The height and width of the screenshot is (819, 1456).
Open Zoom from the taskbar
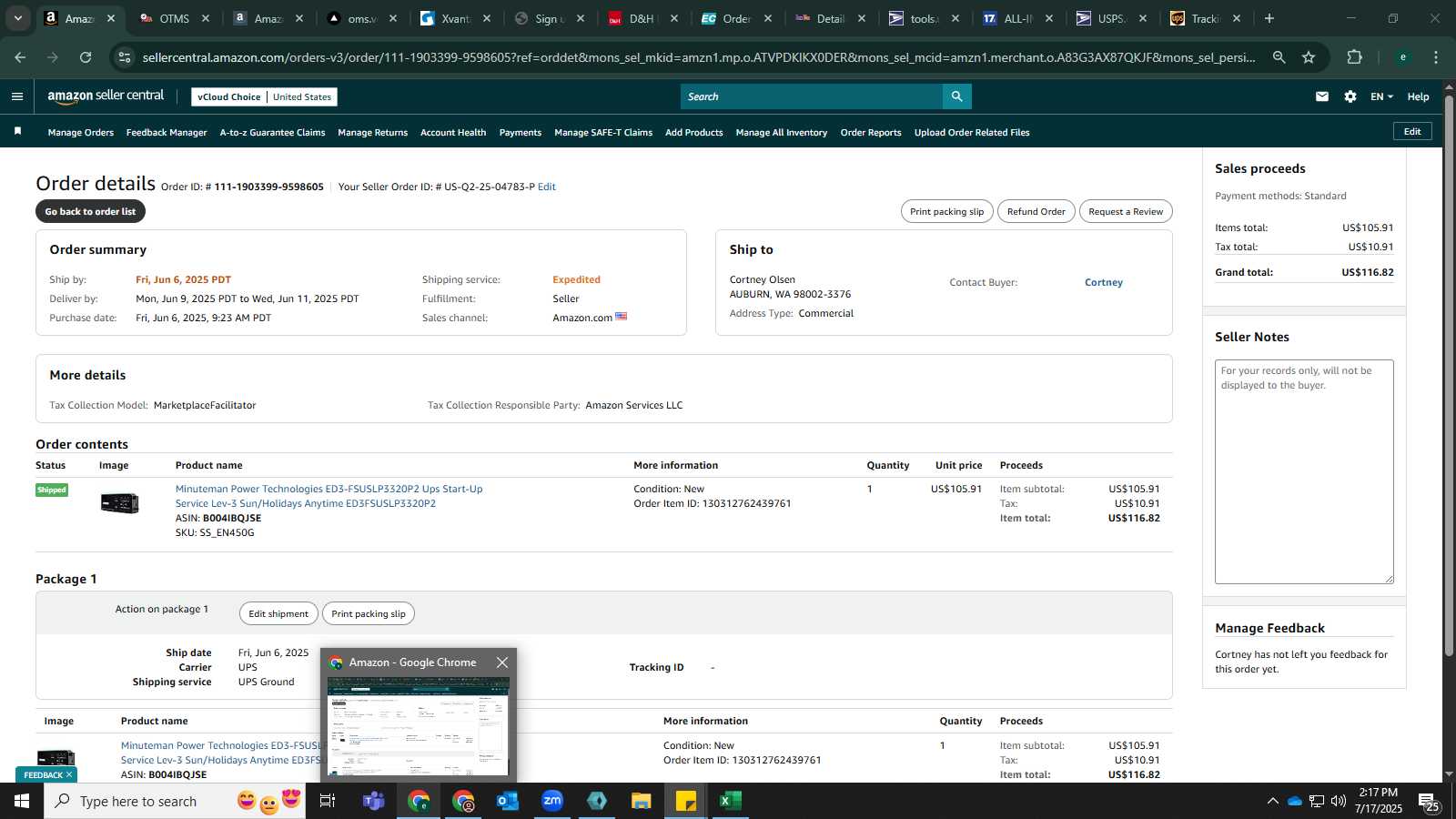[552, 801]
